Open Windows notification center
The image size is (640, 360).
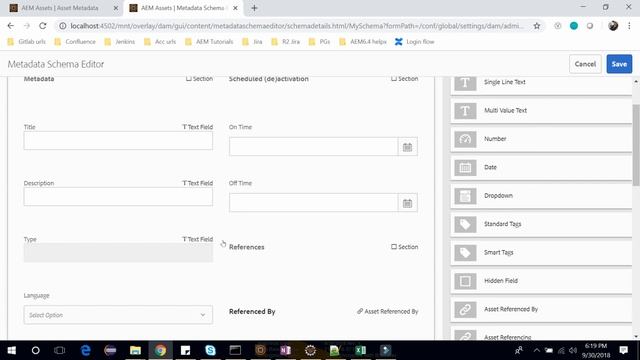623,350
